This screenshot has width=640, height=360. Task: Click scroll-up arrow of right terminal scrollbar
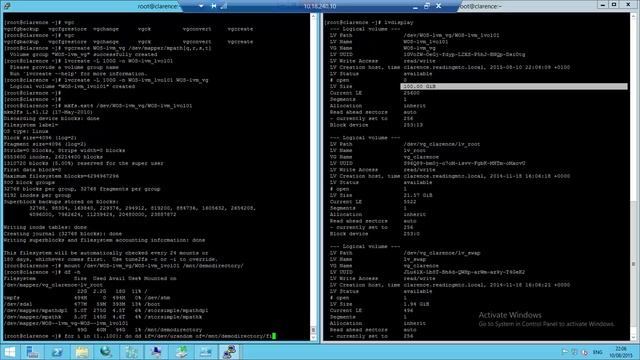(x=633, y=16)
